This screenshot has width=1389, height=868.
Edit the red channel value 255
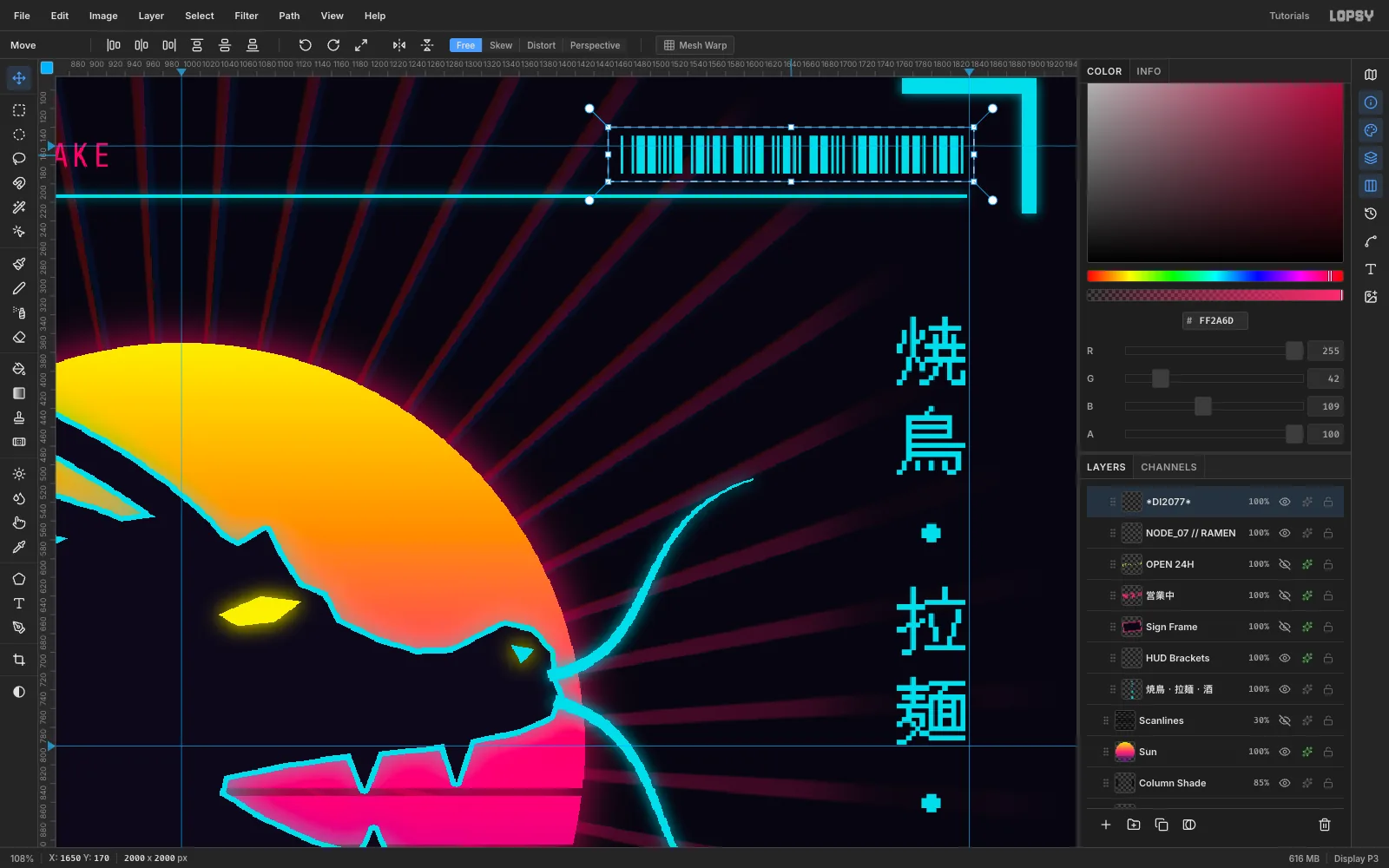click(x=1326, y=351)
